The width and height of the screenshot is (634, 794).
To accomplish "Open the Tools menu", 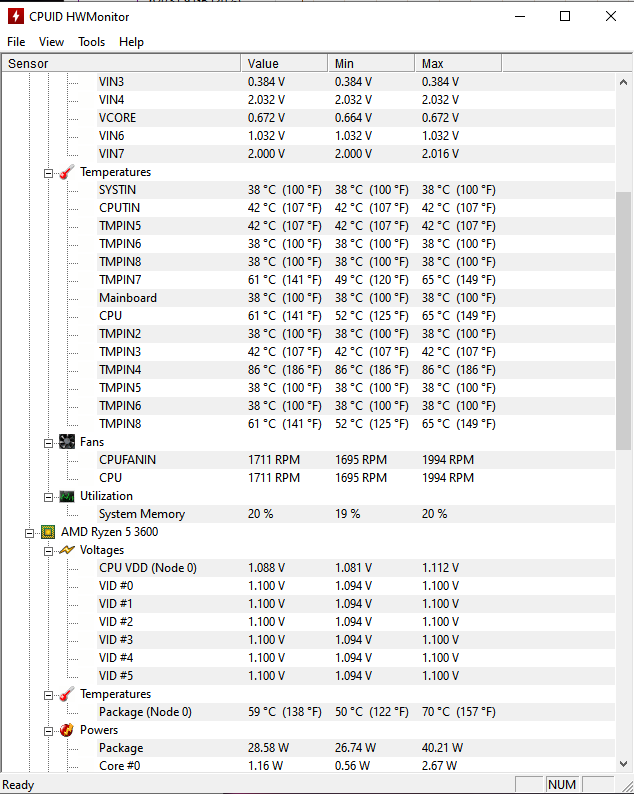I will (x=91, y=42).
